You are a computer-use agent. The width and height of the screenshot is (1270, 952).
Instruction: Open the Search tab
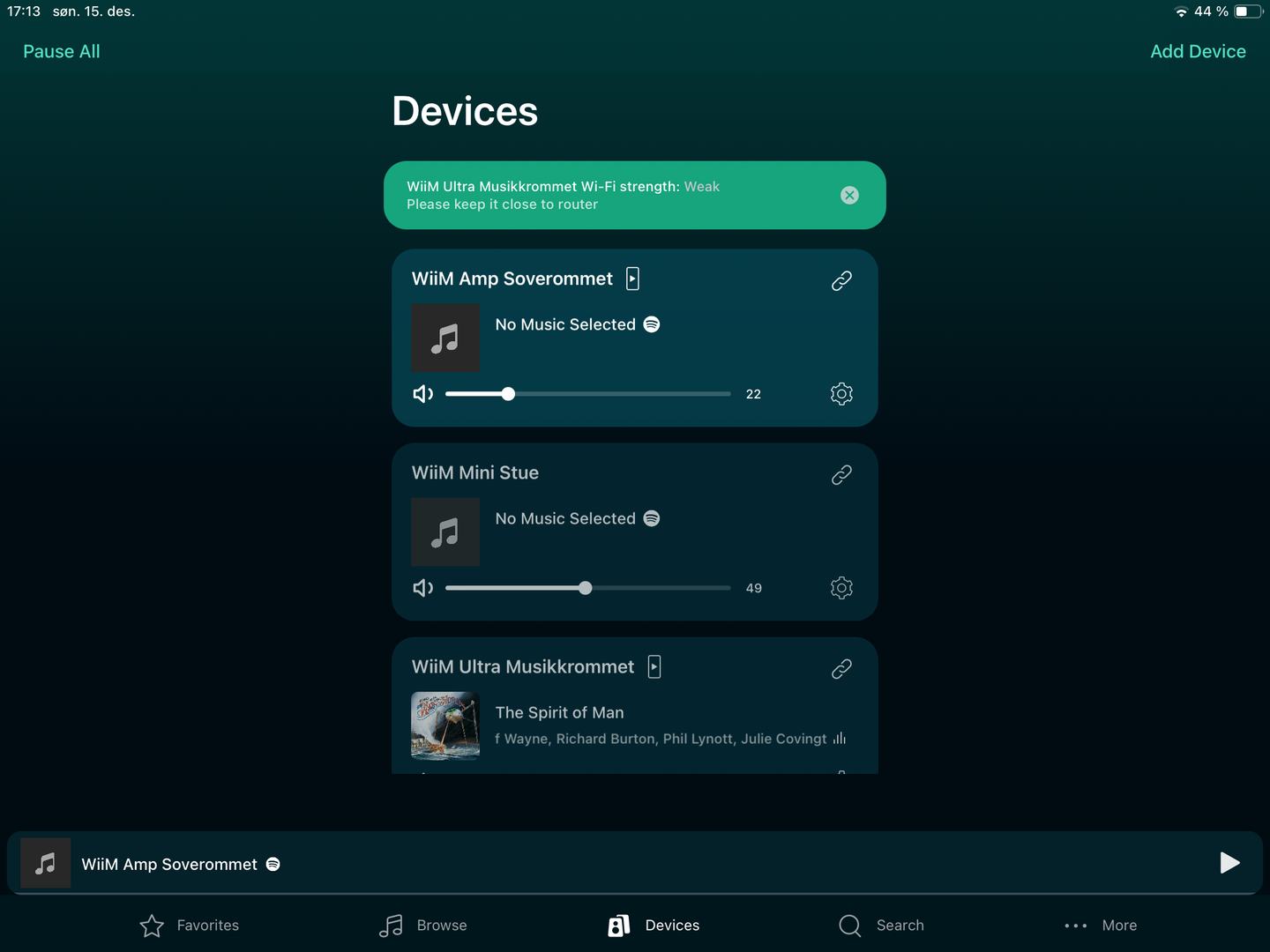pyautogui.click(x=881, y=926)
